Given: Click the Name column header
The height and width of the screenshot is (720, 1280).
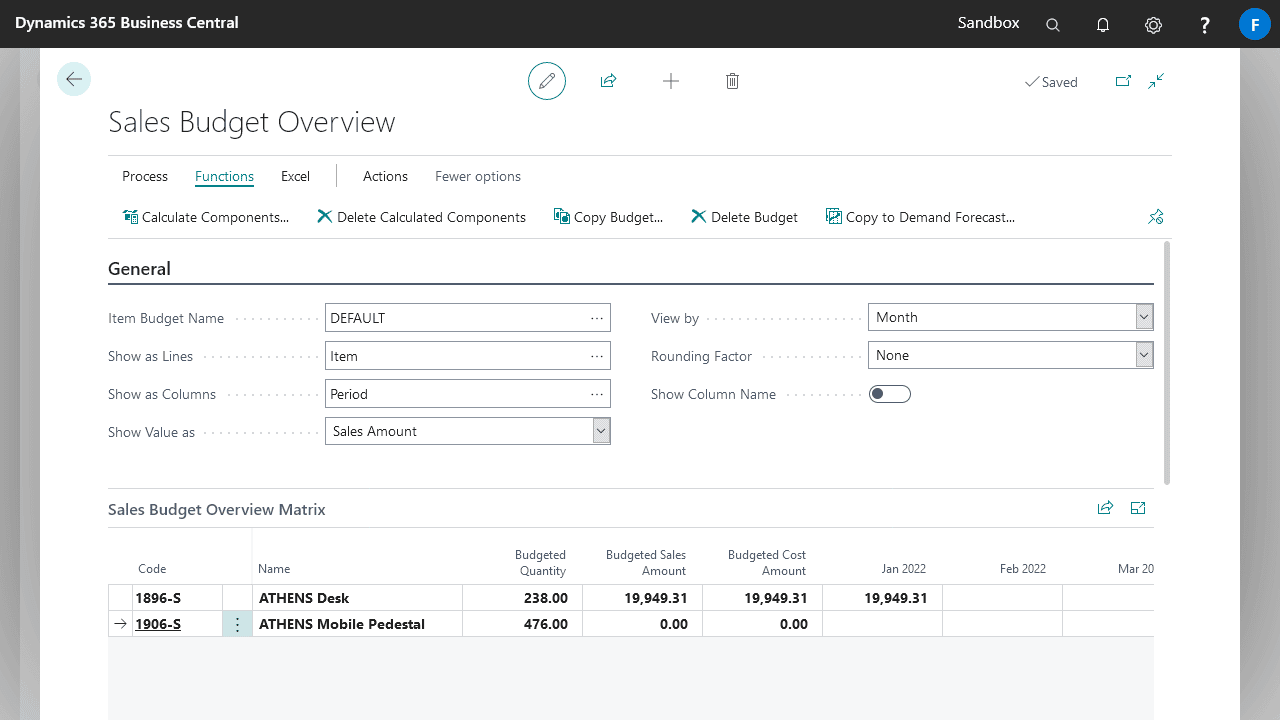Looking at the screenshot, I should tap(274, 568).
